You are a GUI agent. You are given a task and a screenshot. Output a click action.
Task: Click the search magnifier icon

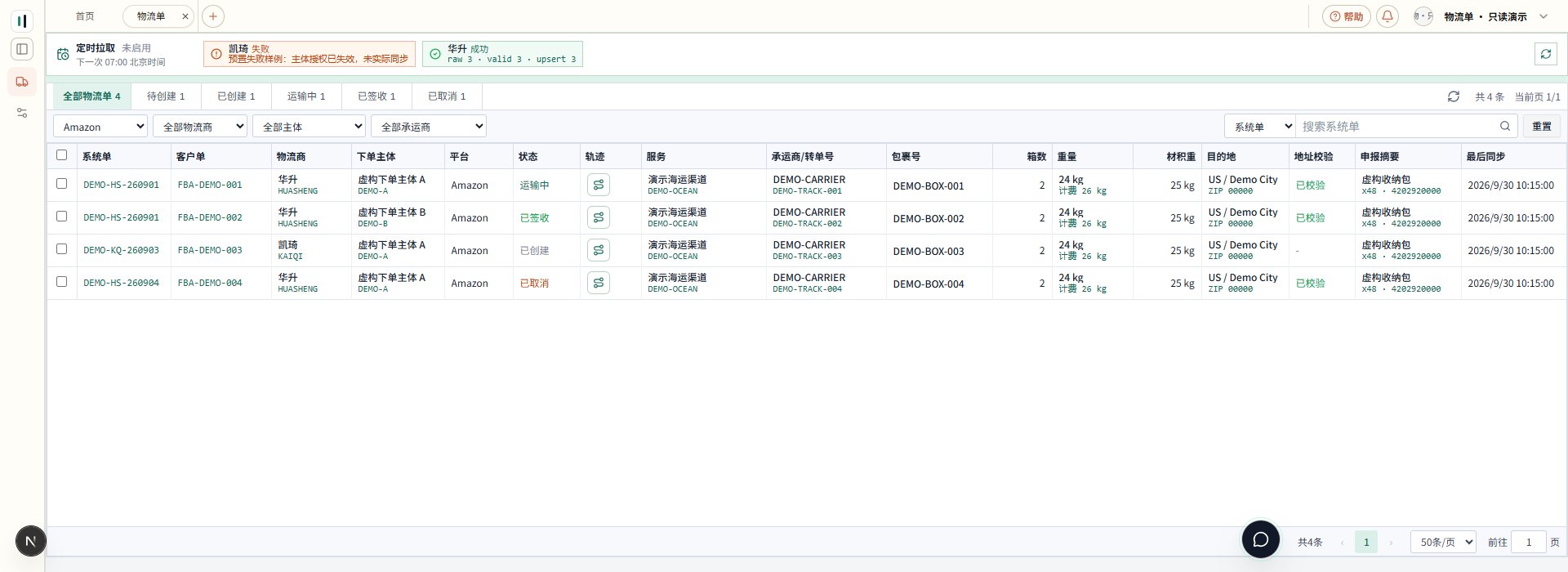[1505, 126]
